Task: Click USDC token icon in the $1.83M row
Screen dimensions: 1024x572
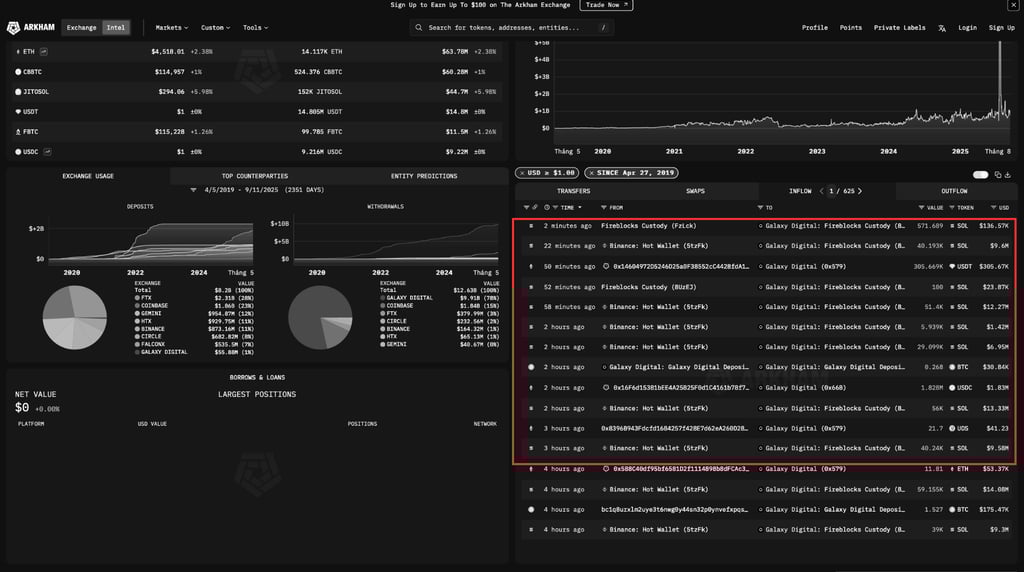Action: point(952,388)
